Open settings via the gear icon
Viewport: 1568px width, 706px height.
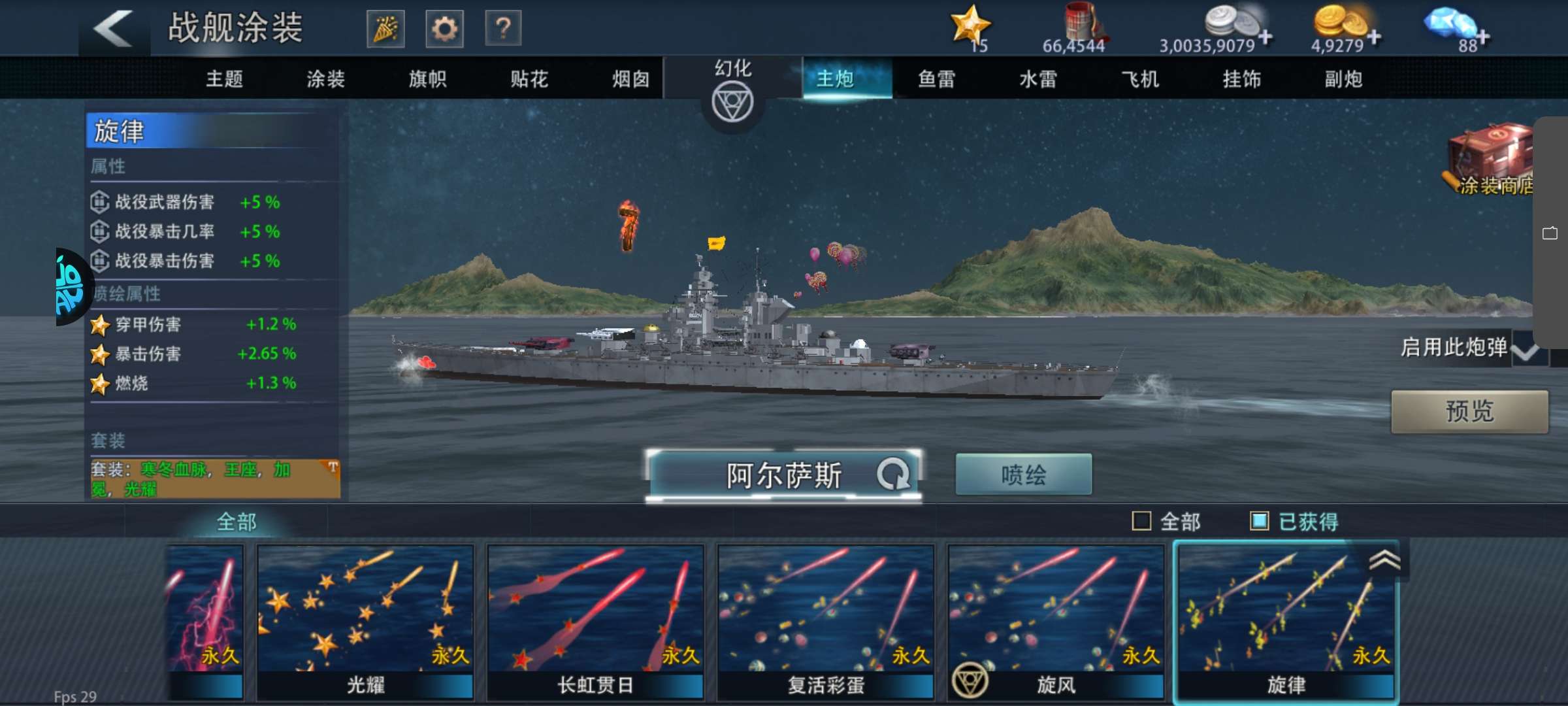[x=445, y=29]
